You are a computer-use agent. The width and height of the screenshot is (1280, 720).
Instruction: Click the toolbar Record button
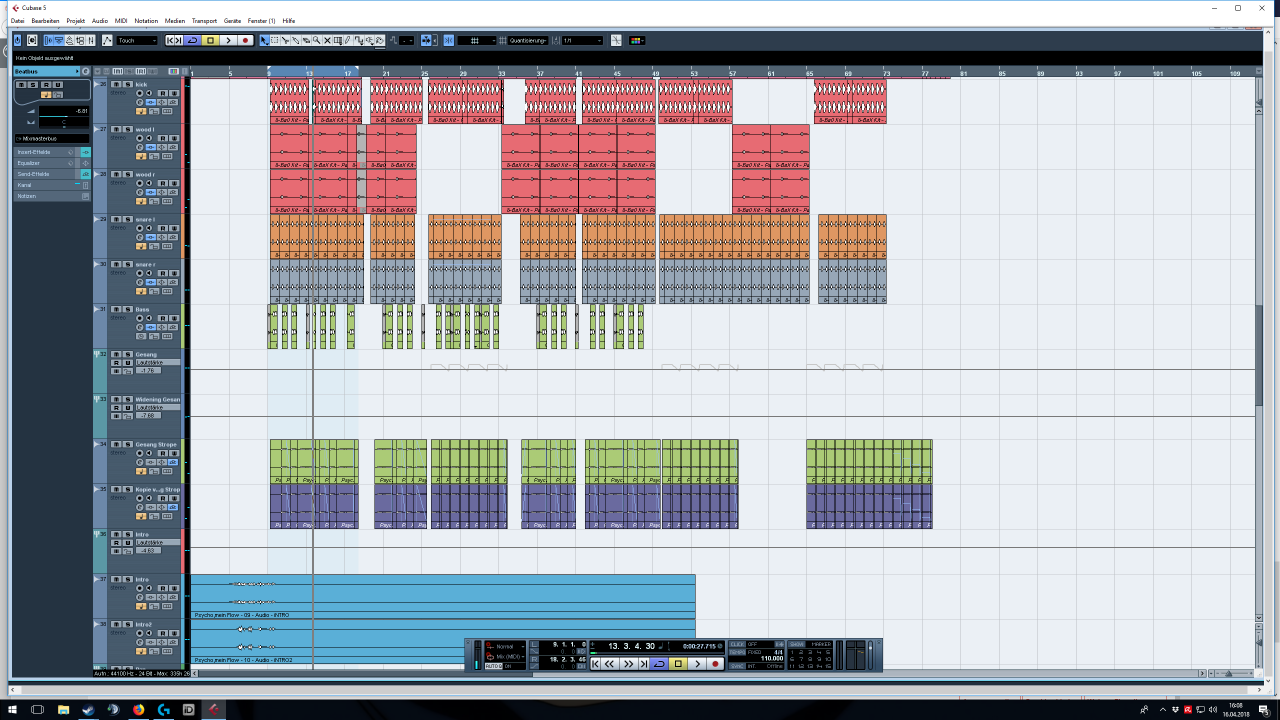click(246, 40)
